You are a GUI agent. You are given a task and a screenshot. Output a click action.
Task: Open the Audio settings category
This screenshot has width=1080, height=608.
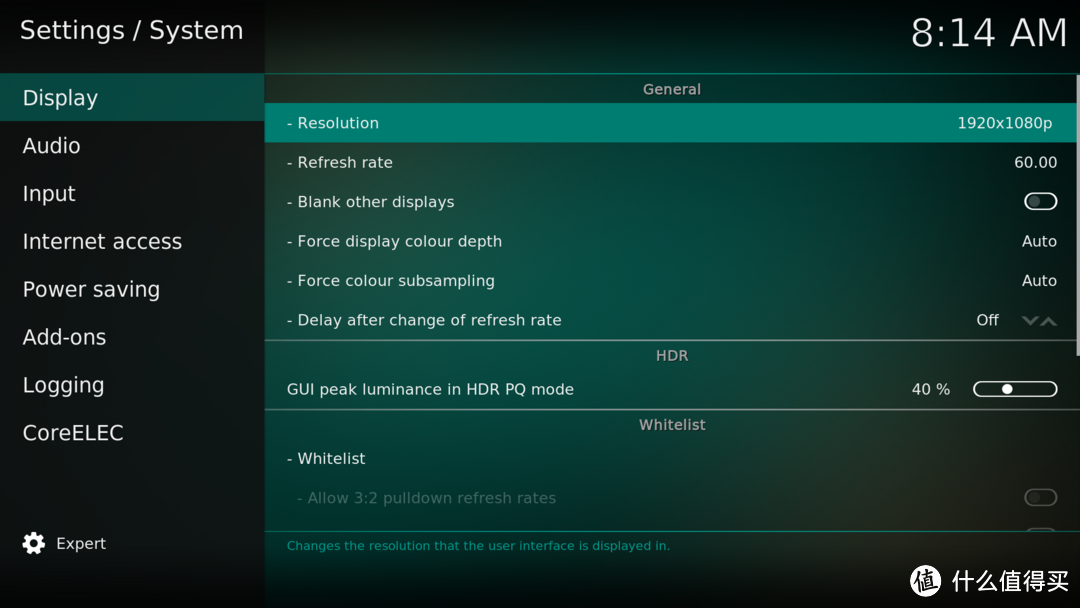tap(132, 145)
